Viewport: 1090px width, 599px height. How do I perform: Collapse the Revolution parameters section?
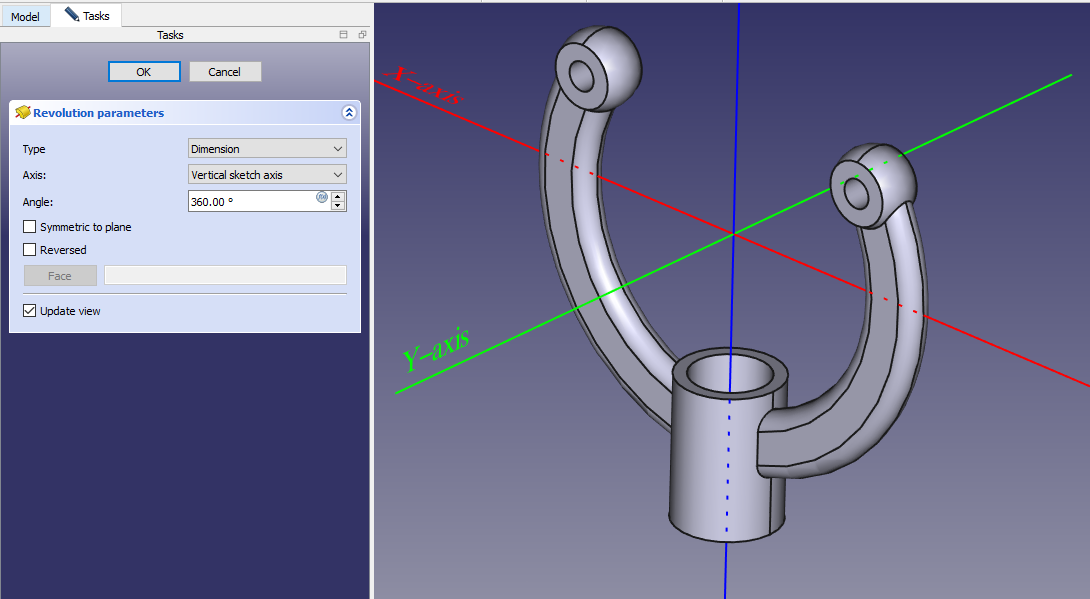point(348,113)
